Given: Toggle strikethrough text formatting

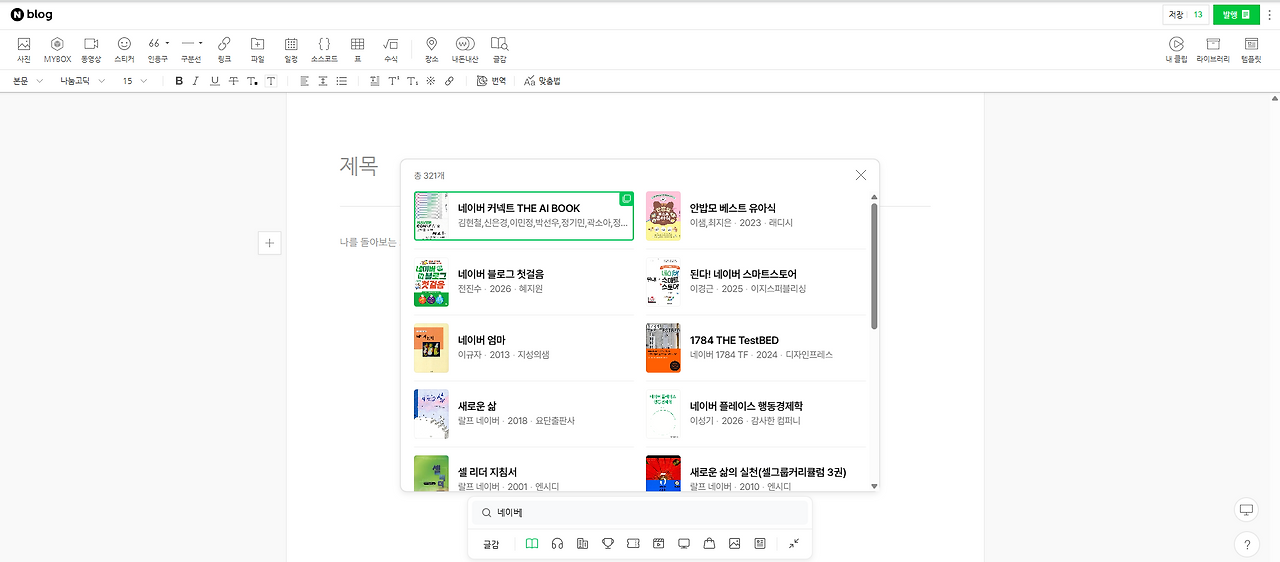Looking at the screenshot, I should point(233,81).
